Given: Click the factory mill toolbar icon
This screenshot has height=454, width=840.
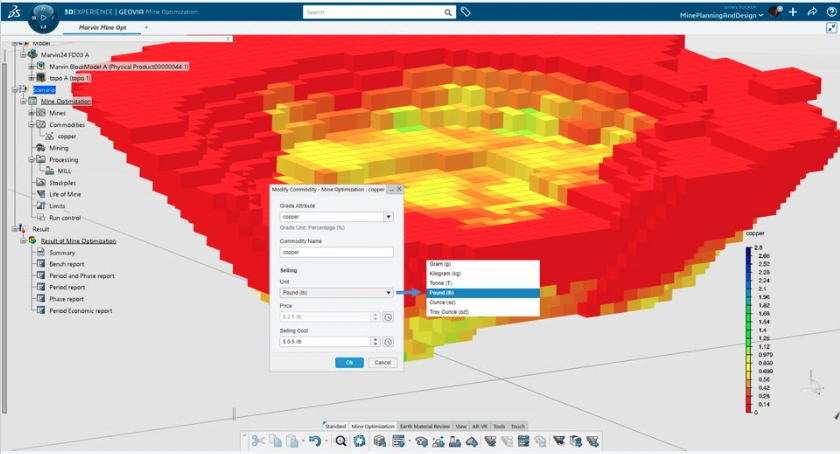Looking at the screenshot, I should click(x=455, y=441).
